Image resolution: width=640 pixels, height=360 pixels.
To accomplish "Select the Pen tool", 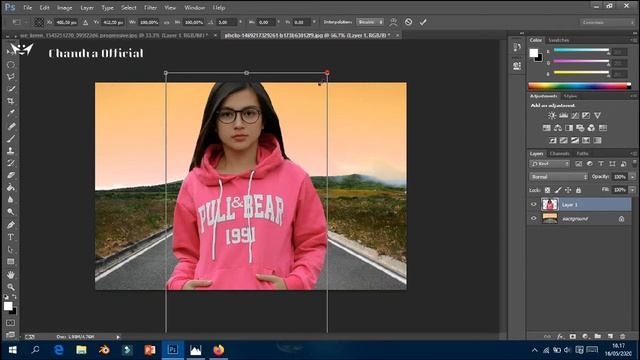I will (11, 224).
